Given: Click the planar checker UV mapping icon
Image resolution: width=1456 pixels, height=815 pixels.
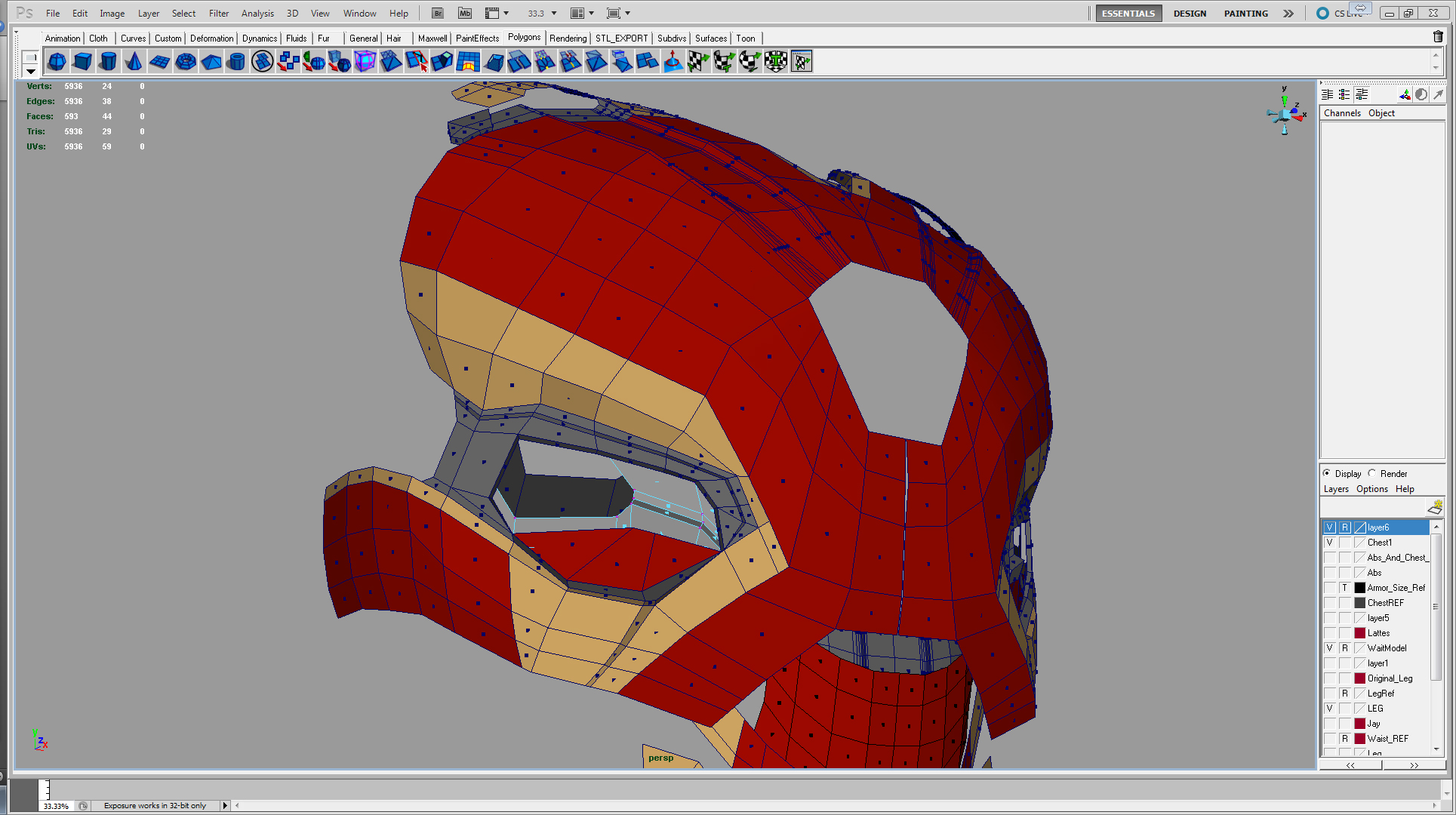Looking at the screenshot, I should click(x=699, y=61).
